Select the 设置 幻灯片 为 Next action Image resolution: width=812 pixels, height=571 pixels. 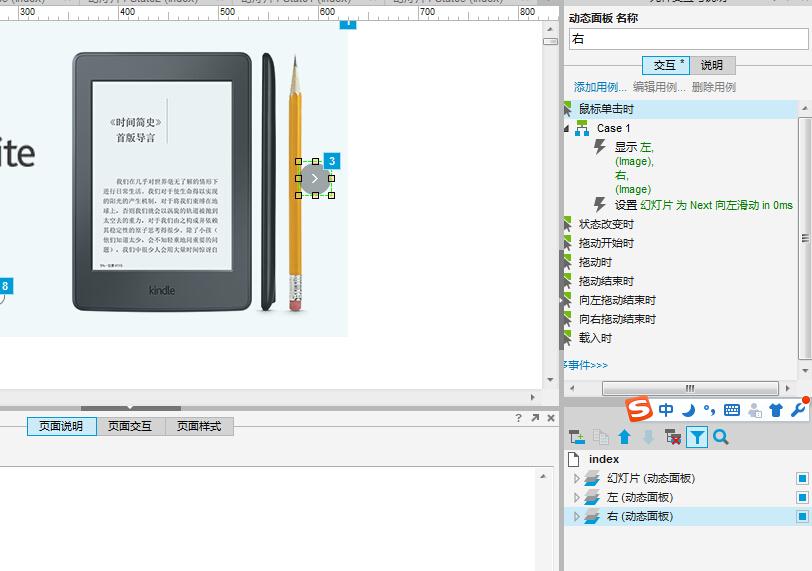[703, 205]
